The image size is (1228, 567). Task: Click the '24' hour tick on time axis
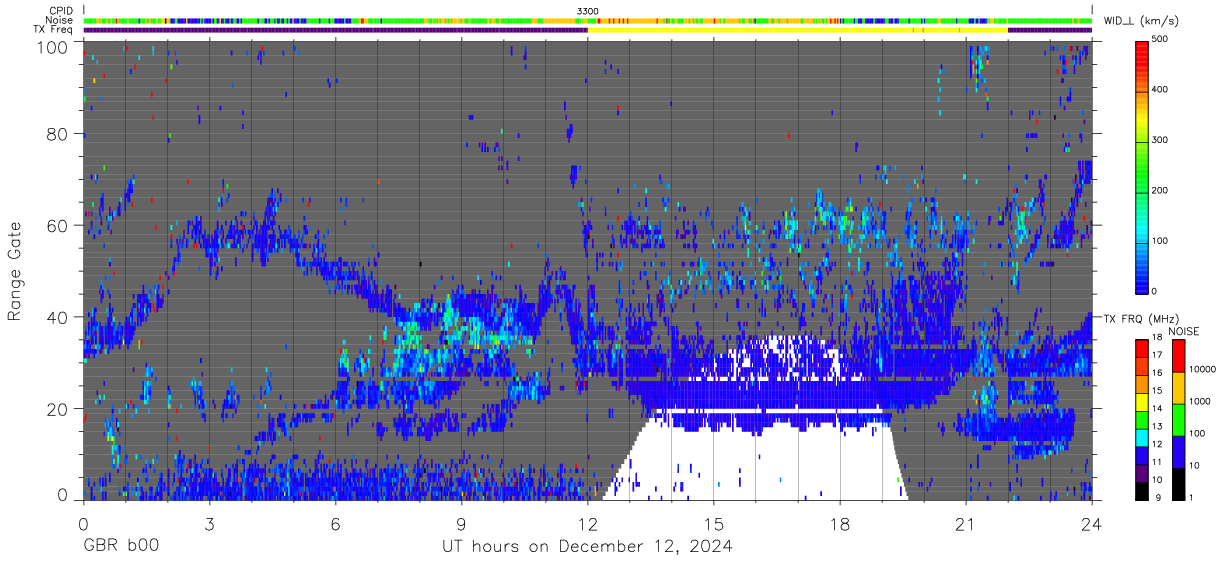[1092, 523]
